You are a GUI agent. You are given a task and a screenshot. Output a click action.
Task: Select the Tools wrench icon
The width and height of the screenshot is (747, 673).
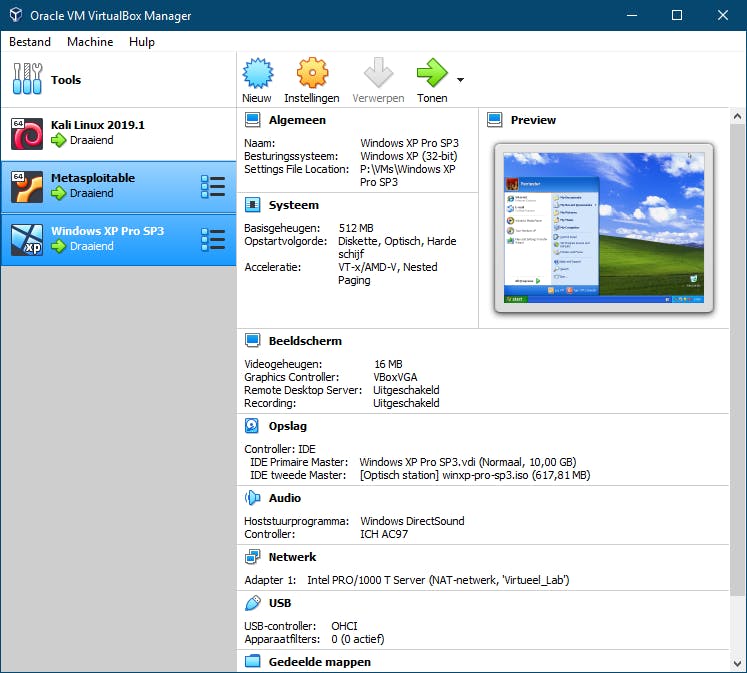[x=27, y=79]
